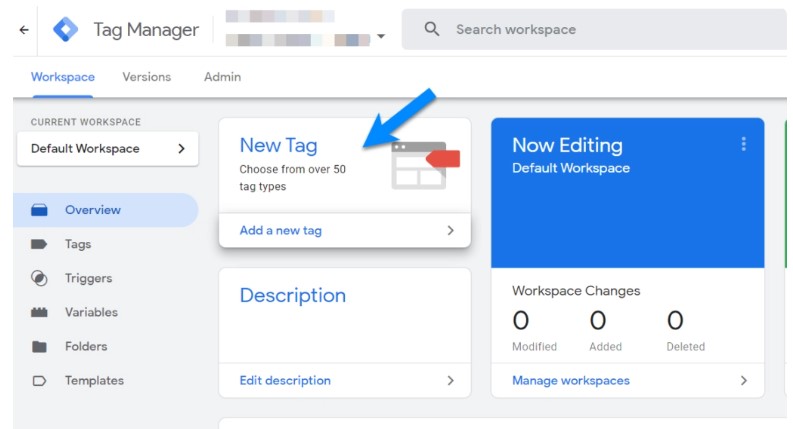Click the Tags label icon

[x=39, y=244]
